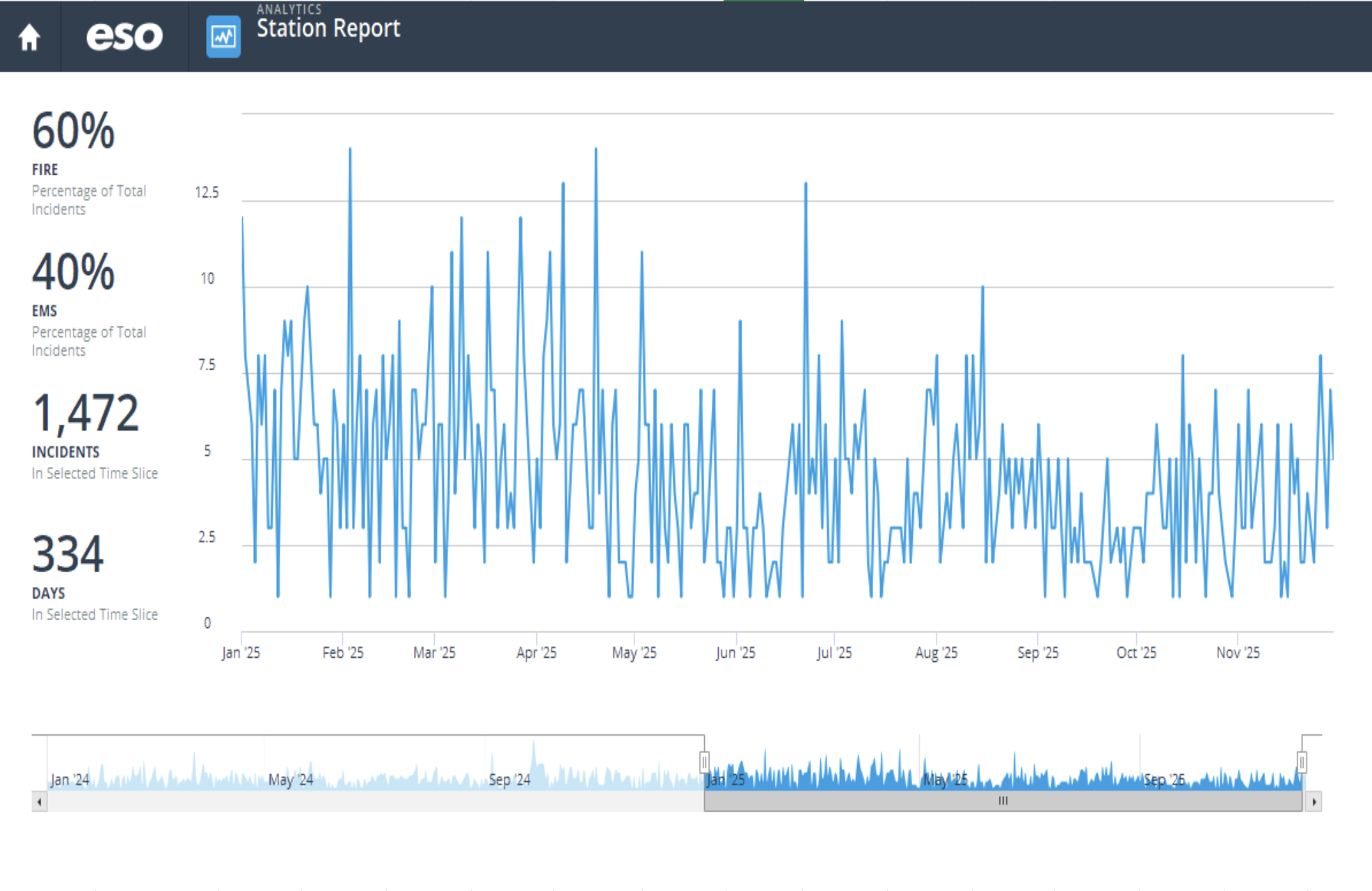This screenshot has width=1372, height=891.
Task: Click the 1,472 incidents count
Action: (86, 413)
